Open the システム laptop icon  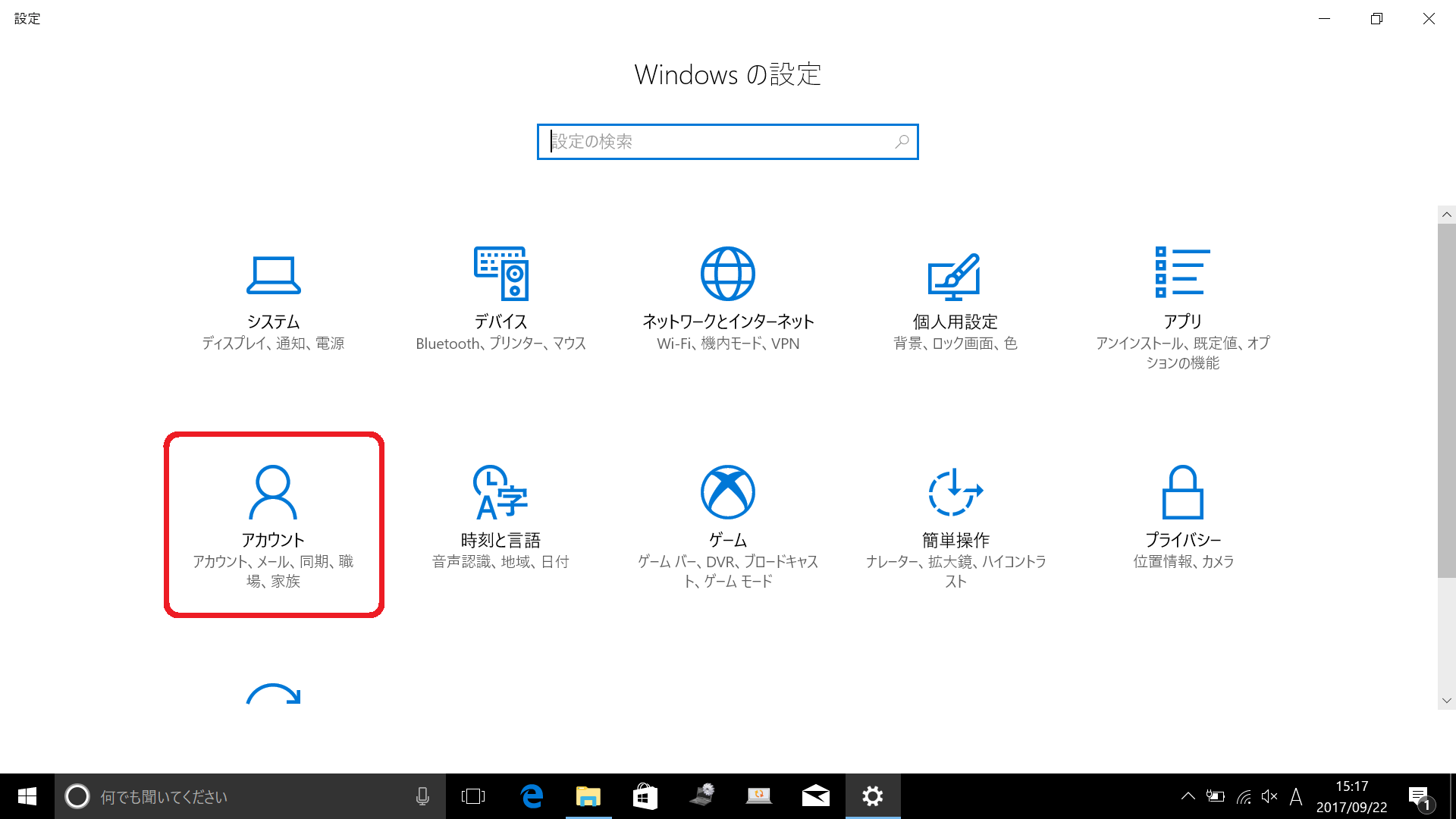[273, 275]
